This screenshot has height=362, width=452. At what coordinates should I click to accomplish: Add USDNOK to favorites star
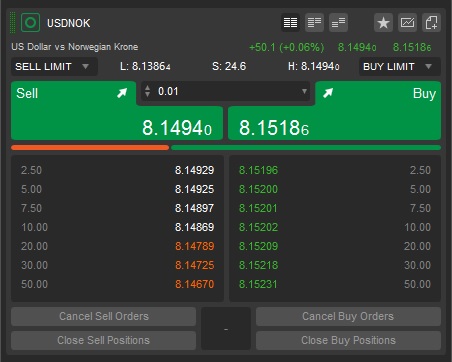click(383, 23)
